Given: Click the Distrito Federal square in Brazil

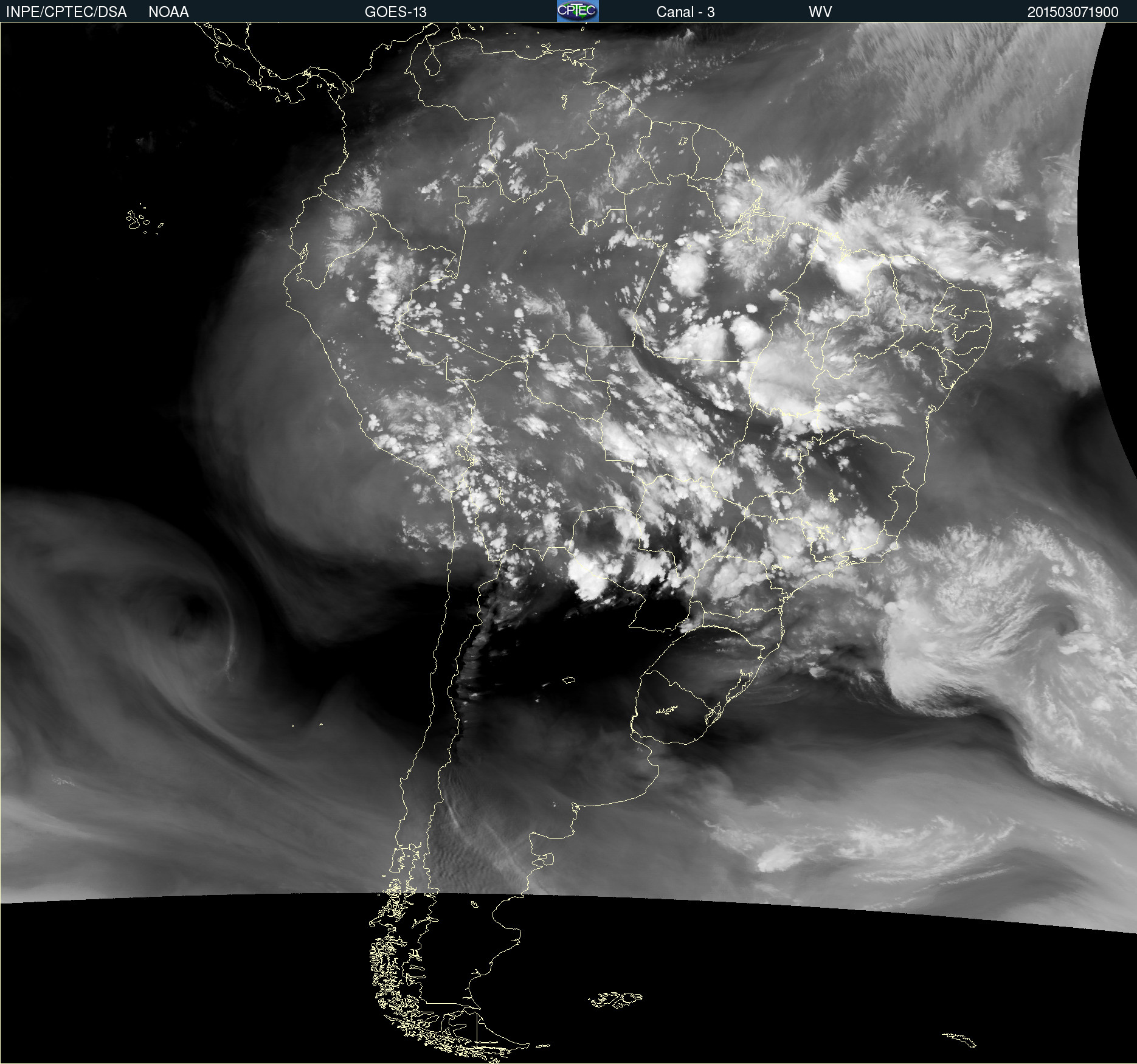Looking at the screenshot, I should pyautogui.click(x=793, y=454).
